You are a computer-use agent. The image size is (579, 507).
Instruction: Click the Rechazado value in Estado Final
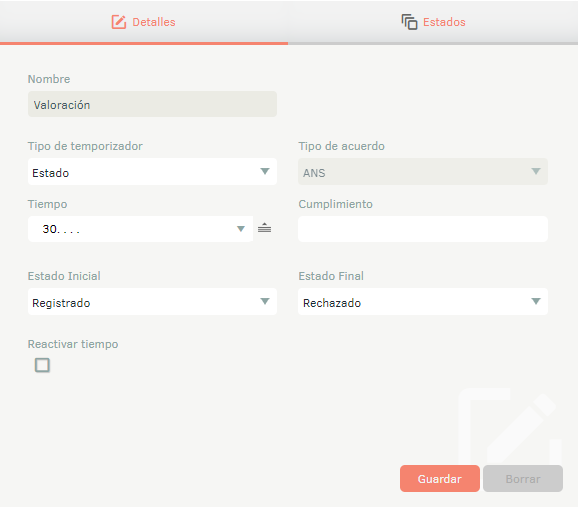pos(332,303)
